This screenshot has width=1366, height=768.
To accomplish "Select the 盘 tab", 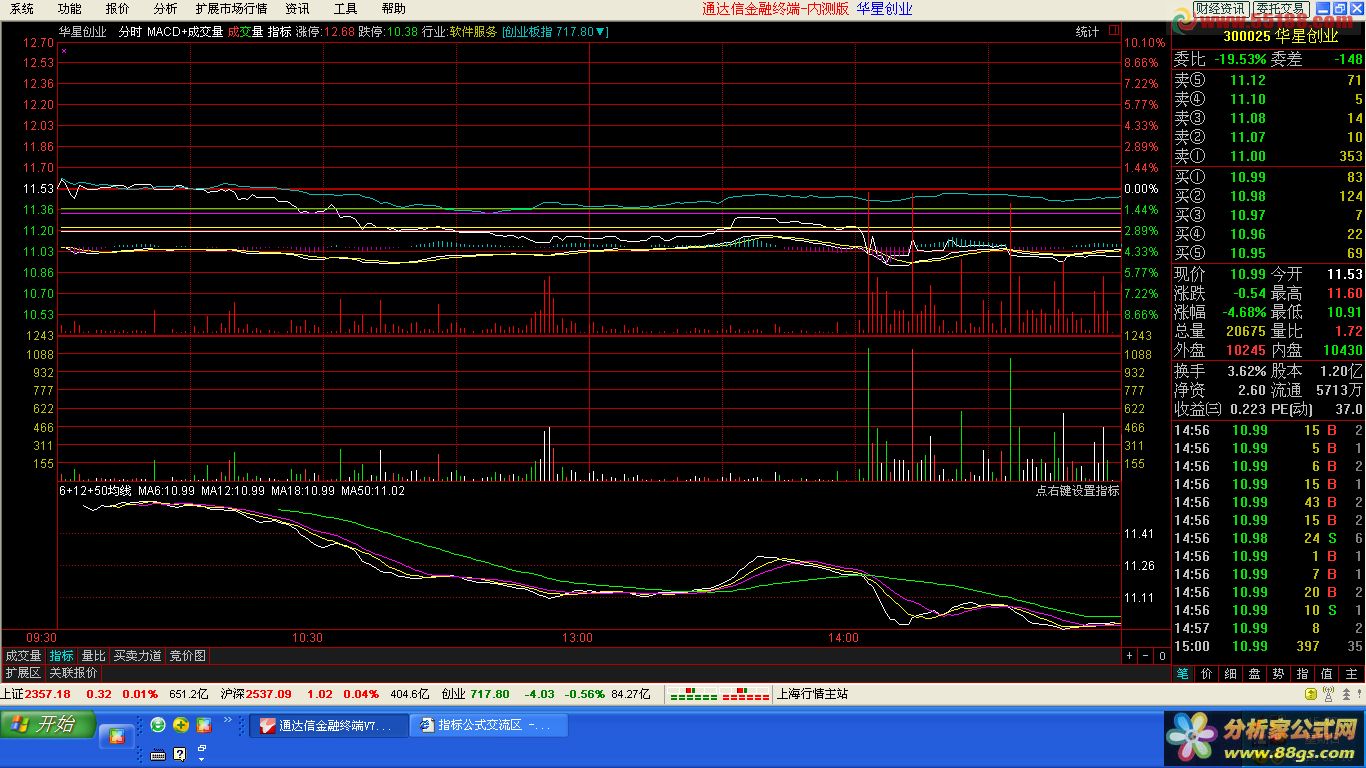I will pos(1255,674).
